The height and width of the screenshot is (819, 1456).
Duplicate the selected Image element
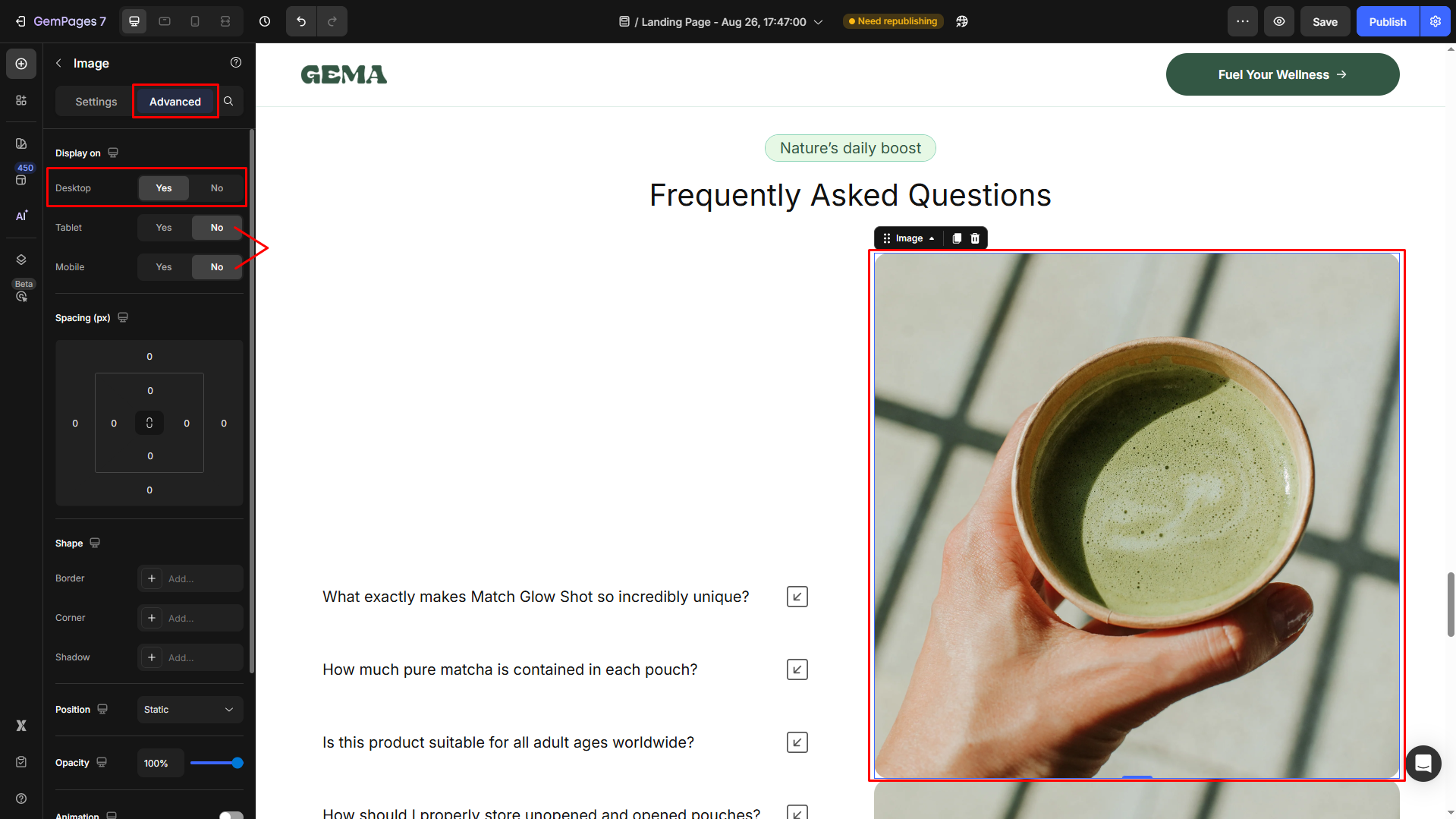957,238
